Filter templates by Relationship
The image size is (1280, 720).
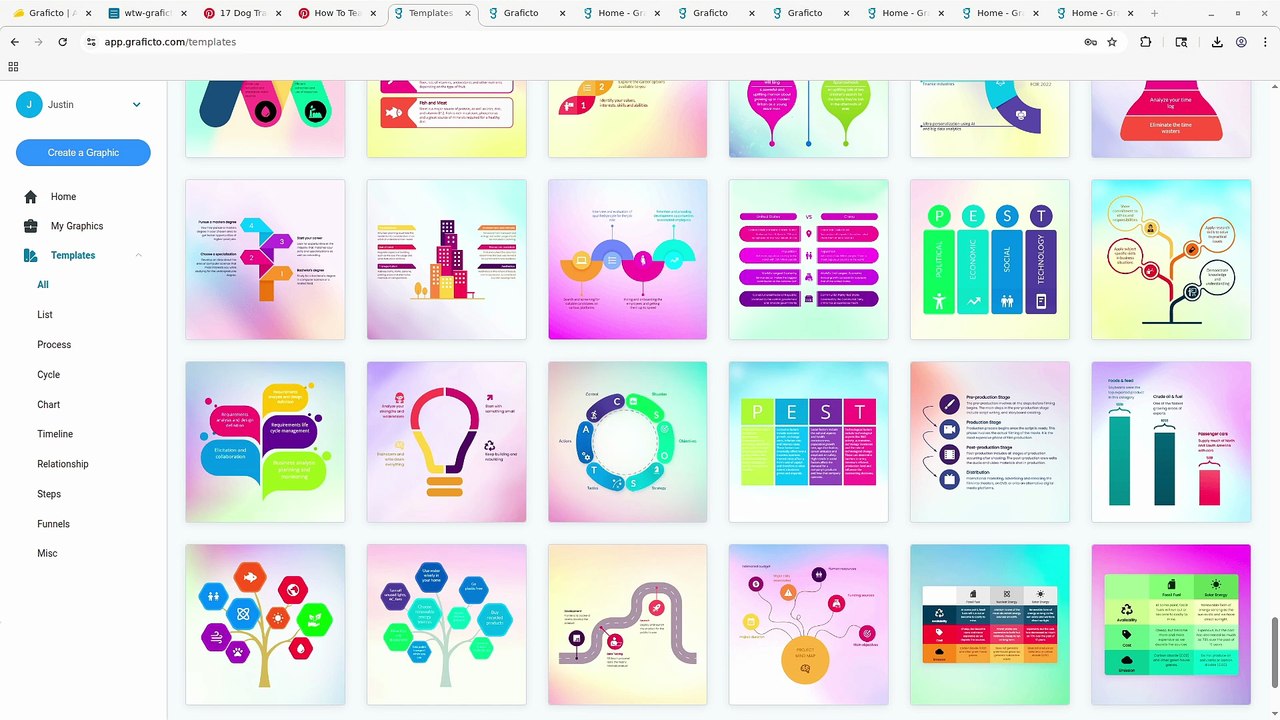click(x=63, y=464)
